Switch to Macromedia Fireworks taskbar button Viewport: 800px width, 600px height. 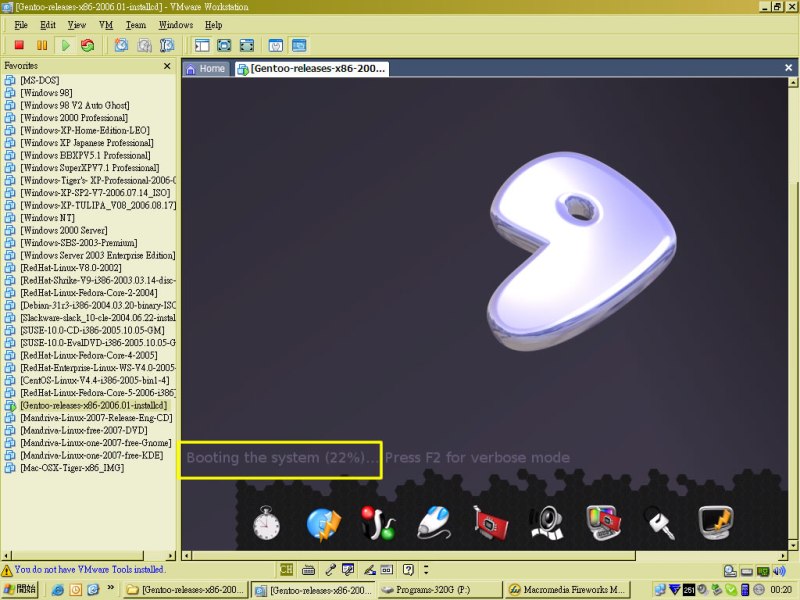click(x=567, y=590)
